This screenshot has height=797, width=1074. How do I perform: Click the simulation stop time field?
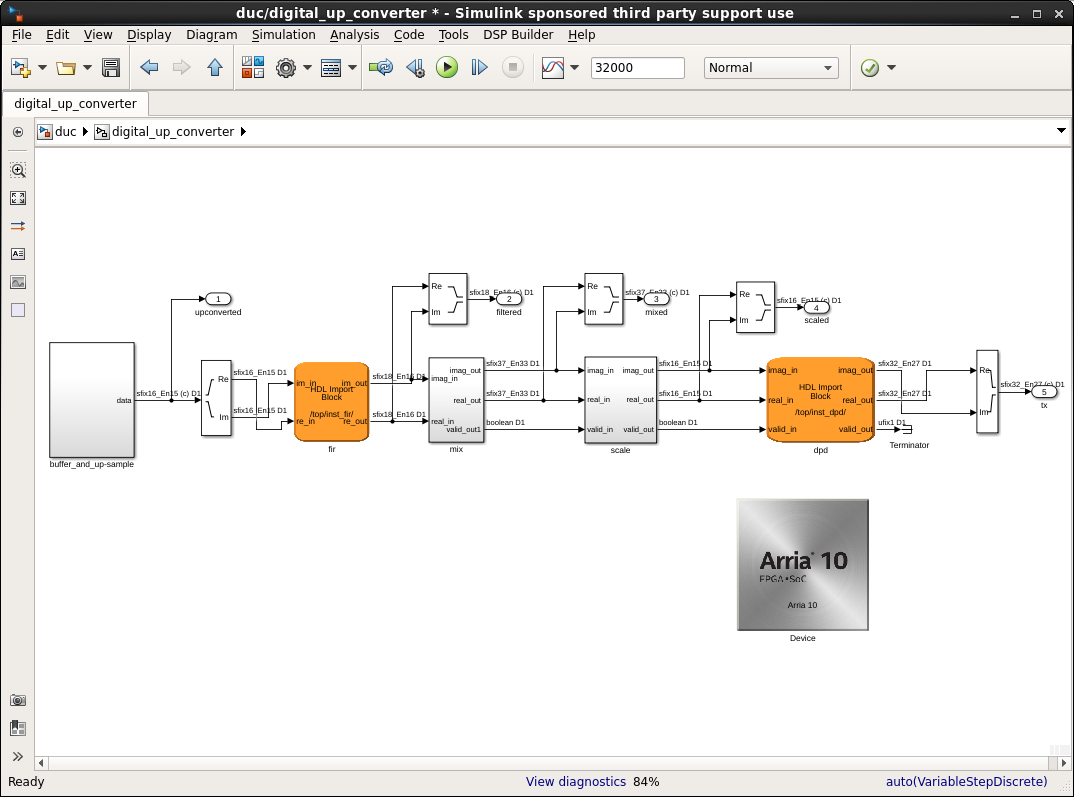click(637, 68)
